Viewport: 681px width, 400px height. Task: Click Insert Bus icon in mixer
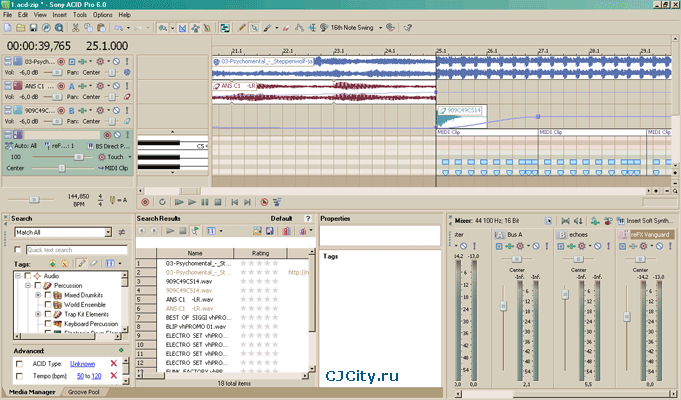coord(595,221)
